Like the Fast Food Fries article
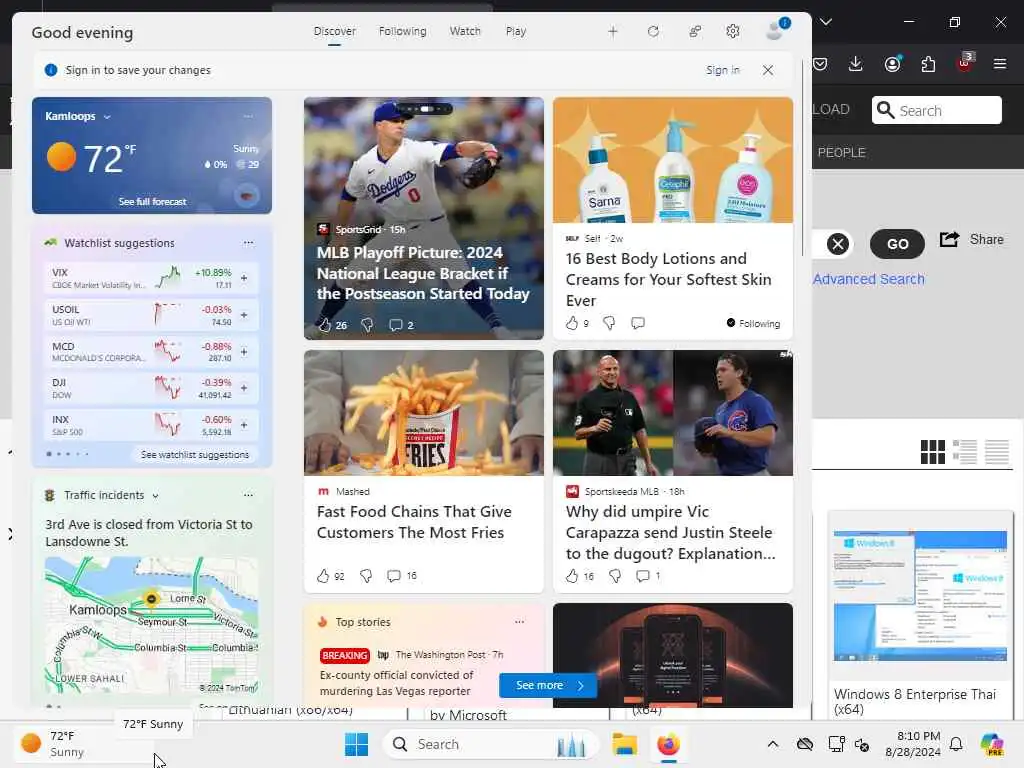This screenshot has width=1024, height=768. point(323,575)
